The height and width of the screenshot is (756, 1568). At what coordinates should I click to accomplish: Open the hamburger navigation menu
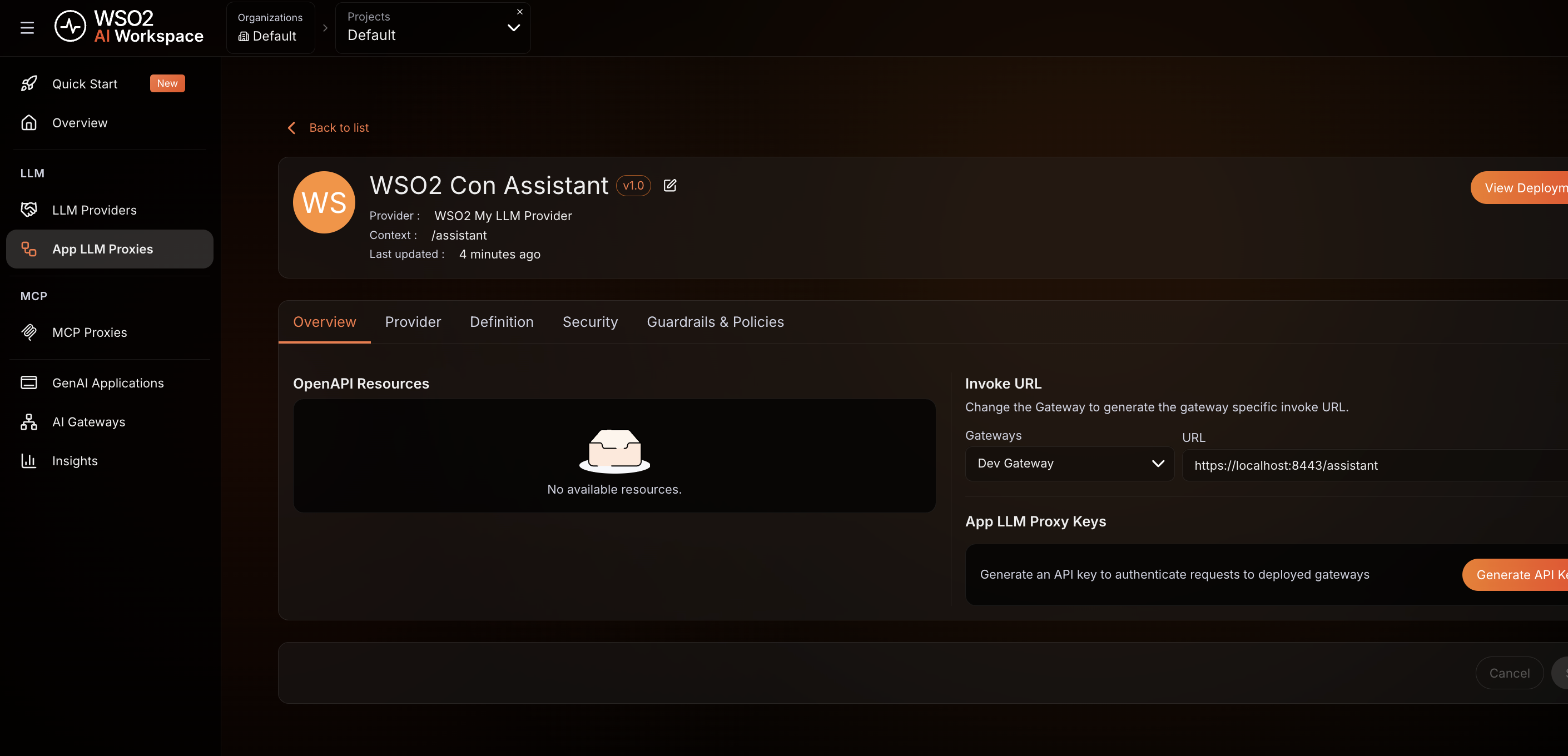click(27, 28)
